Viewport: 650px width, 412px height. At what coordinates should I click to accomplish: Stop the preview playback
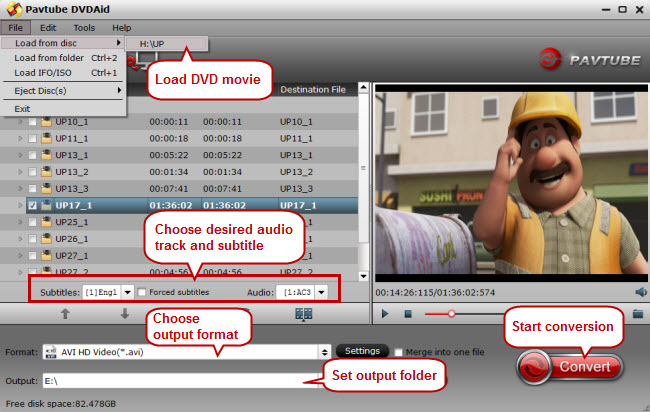point(408,314)
